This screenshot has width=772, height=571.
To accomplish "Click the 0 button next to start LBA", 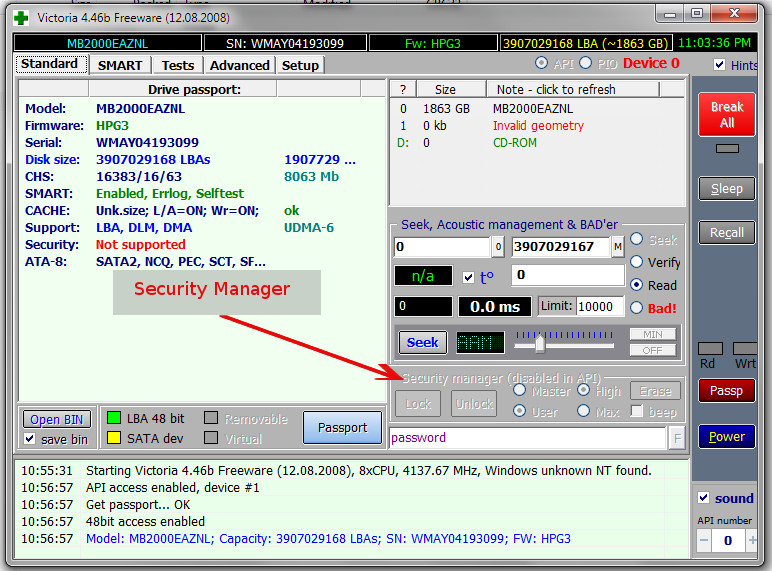I will [x=498, y=246].
